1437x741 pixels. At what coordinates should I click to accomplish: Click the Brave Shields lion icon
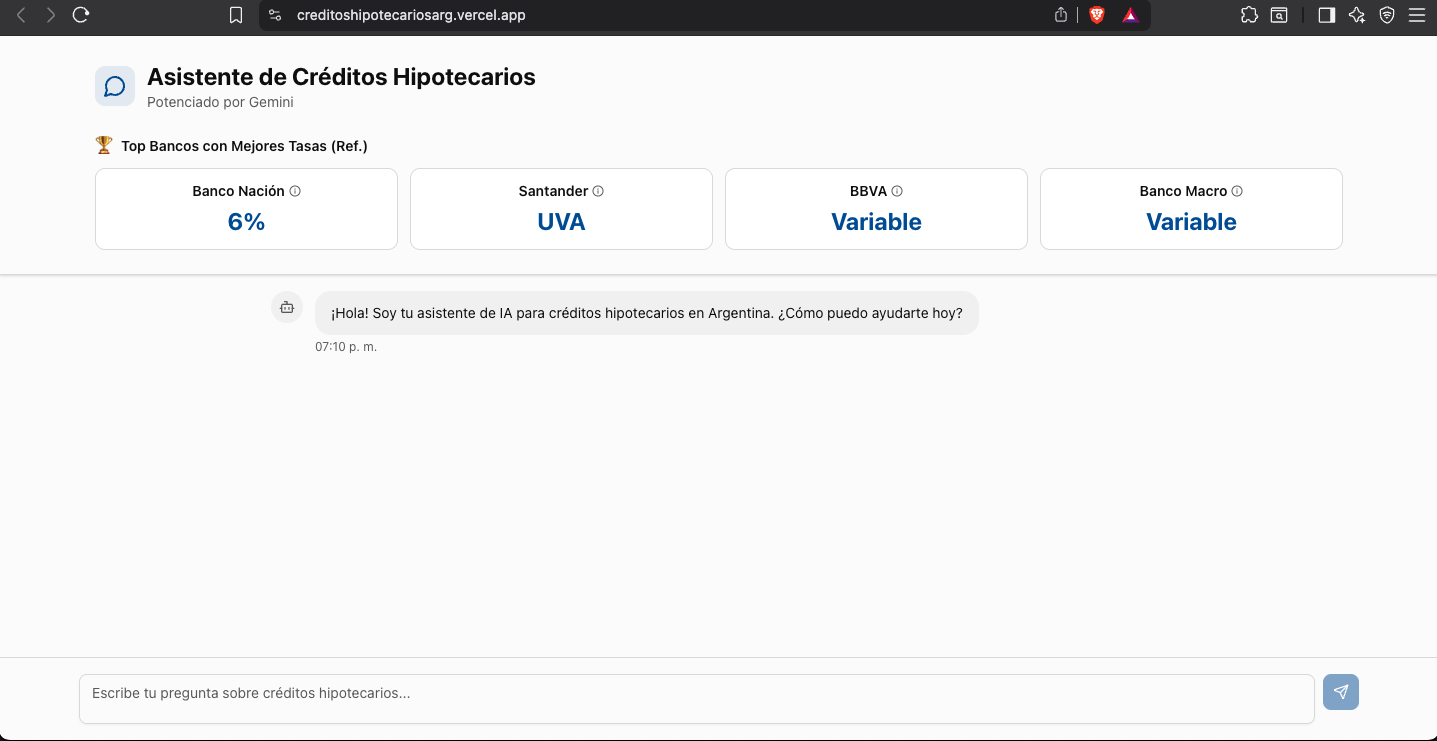pyautogui.click(x=1097, y=15)
